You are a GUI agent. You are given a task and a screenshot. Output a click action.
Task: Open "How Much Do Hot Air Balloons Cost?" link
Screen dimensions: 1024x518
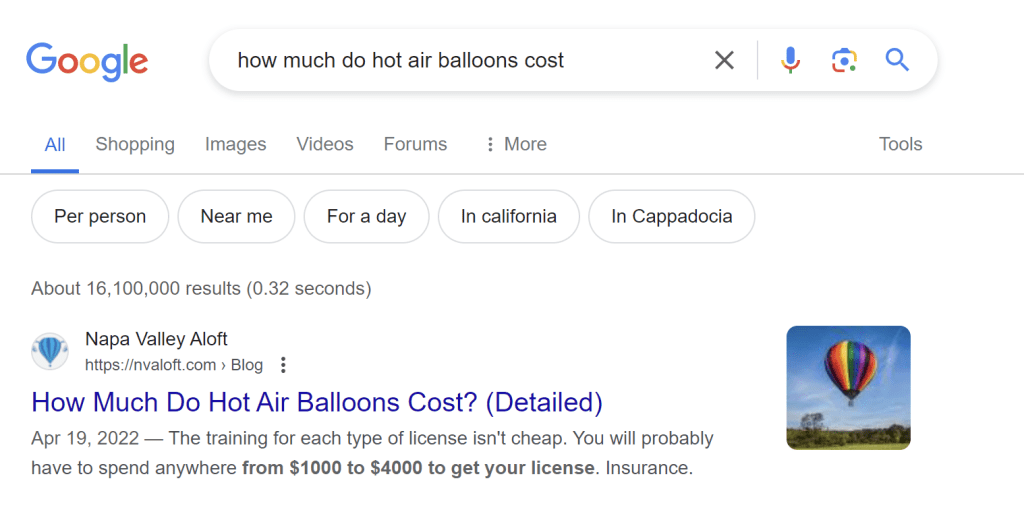click(x=317, y=402)
